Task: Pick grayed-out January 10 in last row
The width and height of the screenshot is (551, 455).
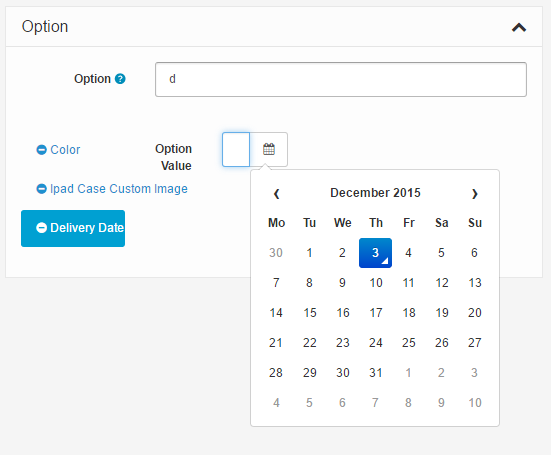Action: 474,403
